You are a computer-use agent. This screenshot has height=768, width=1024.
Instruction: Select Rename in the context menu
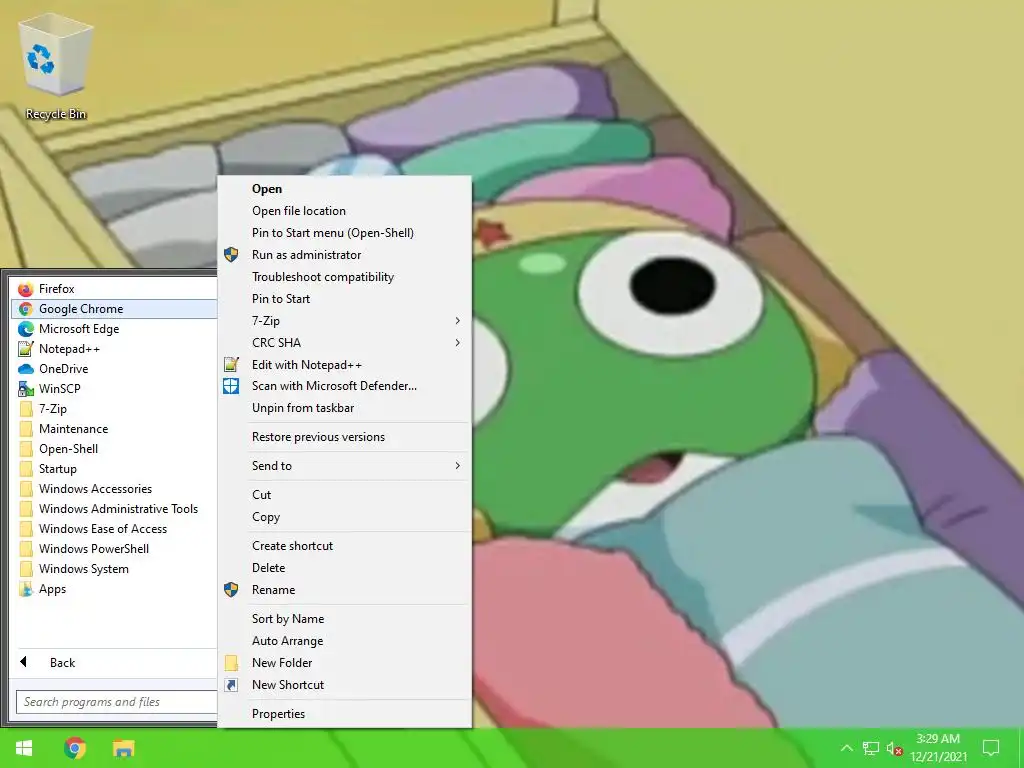pyautogui.click(x=344, y=590)
